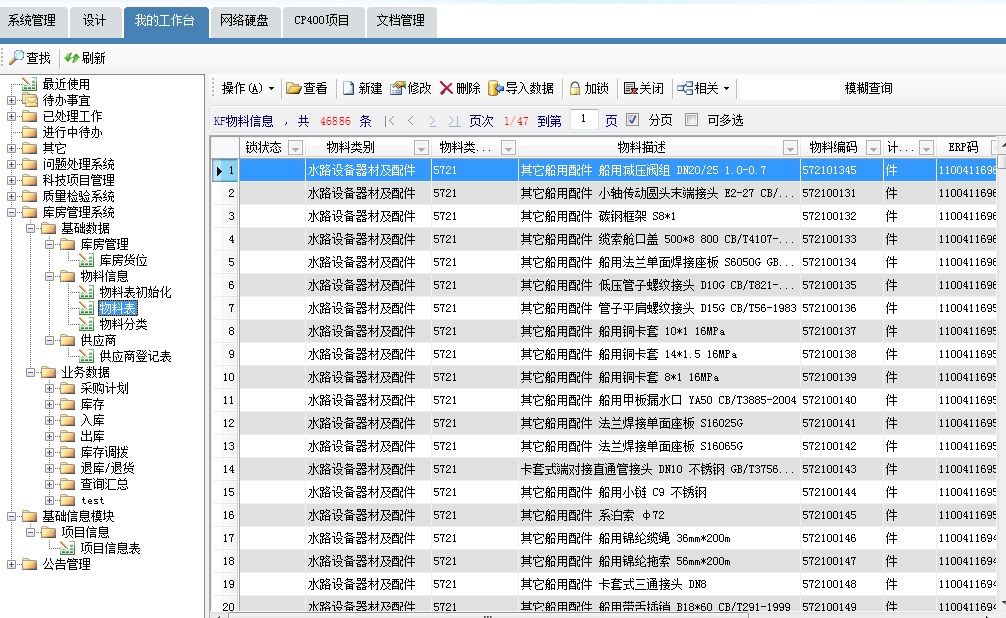Switch to the 网络硬盘 tab
Image resolution: width=1006 pixels, height=618 pixels.
point(244,20)
